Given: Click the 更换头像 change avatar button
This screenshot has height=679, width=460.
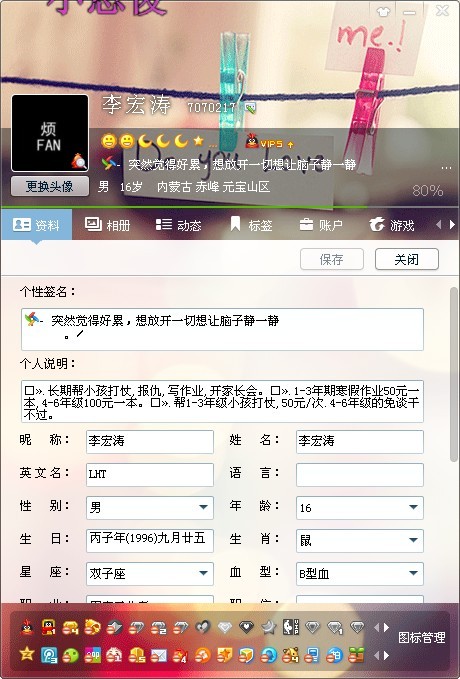Looking at the screenshot, I should coord(50,186).
